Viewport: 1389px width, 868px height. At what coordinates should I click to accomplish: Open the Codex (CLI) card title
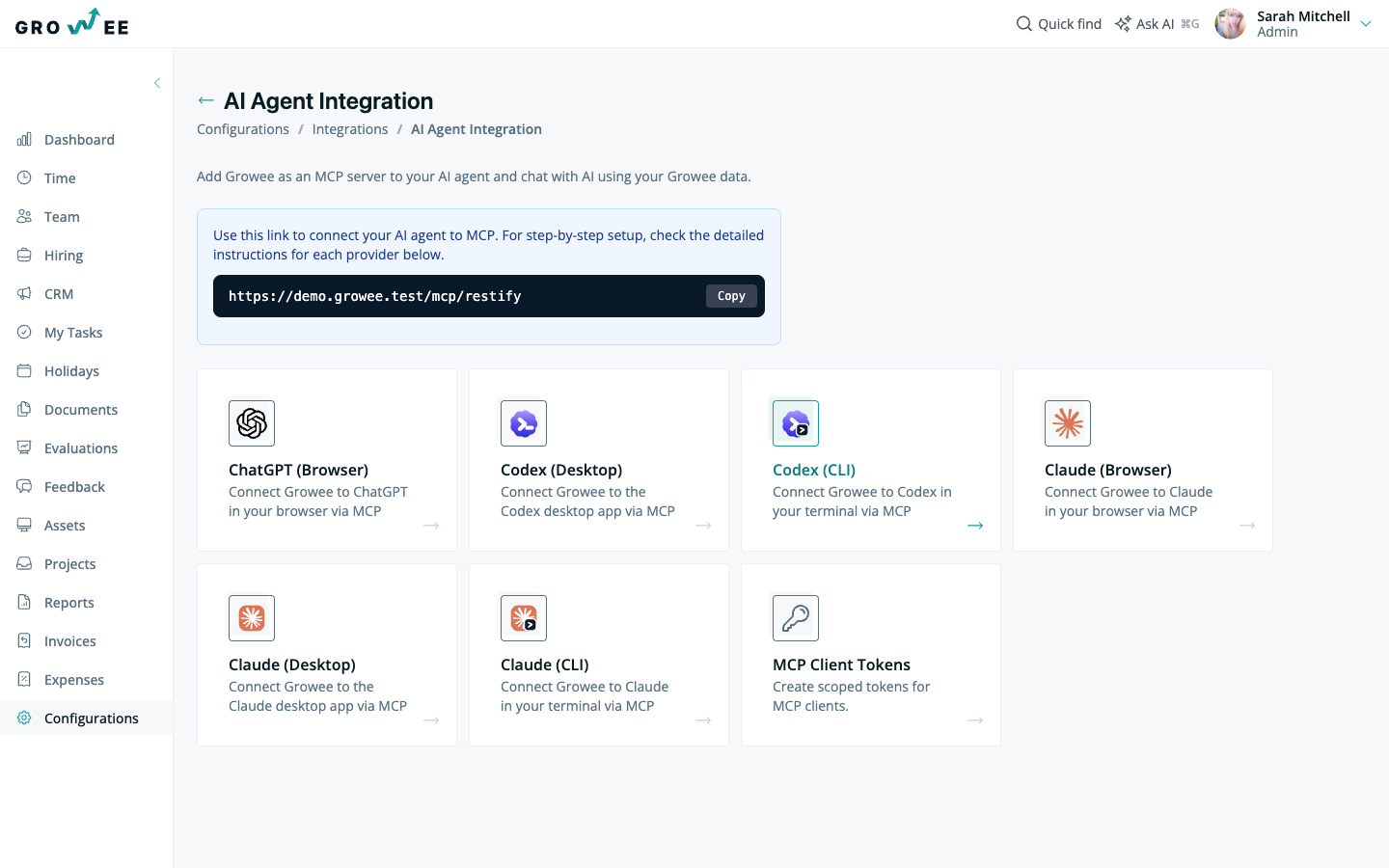tap(814, 470)
